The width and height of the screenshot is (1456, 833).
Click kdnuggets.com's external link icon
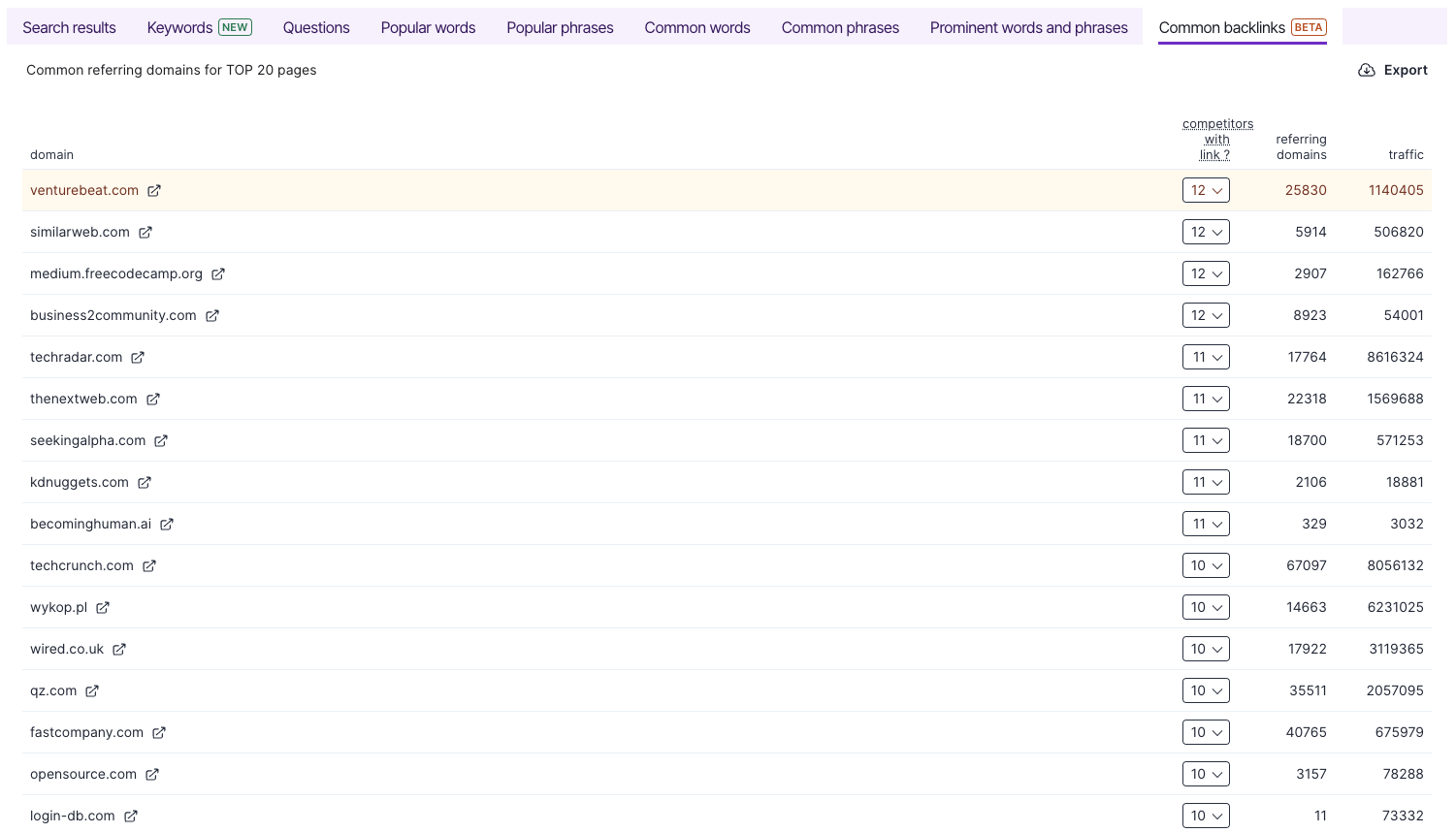tap(146, 482)
